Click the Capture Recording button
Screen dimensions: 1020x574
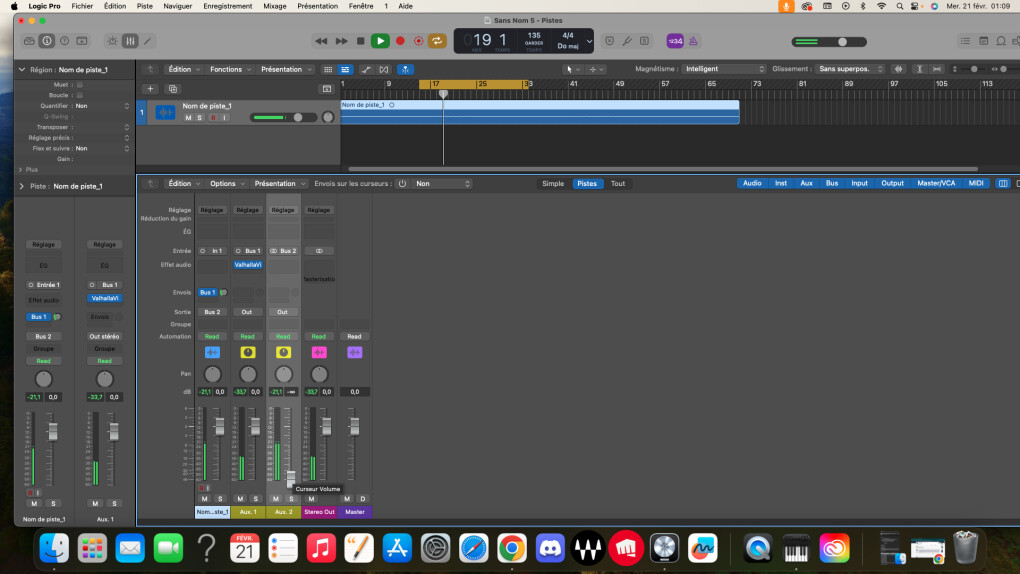pos(418,41)
